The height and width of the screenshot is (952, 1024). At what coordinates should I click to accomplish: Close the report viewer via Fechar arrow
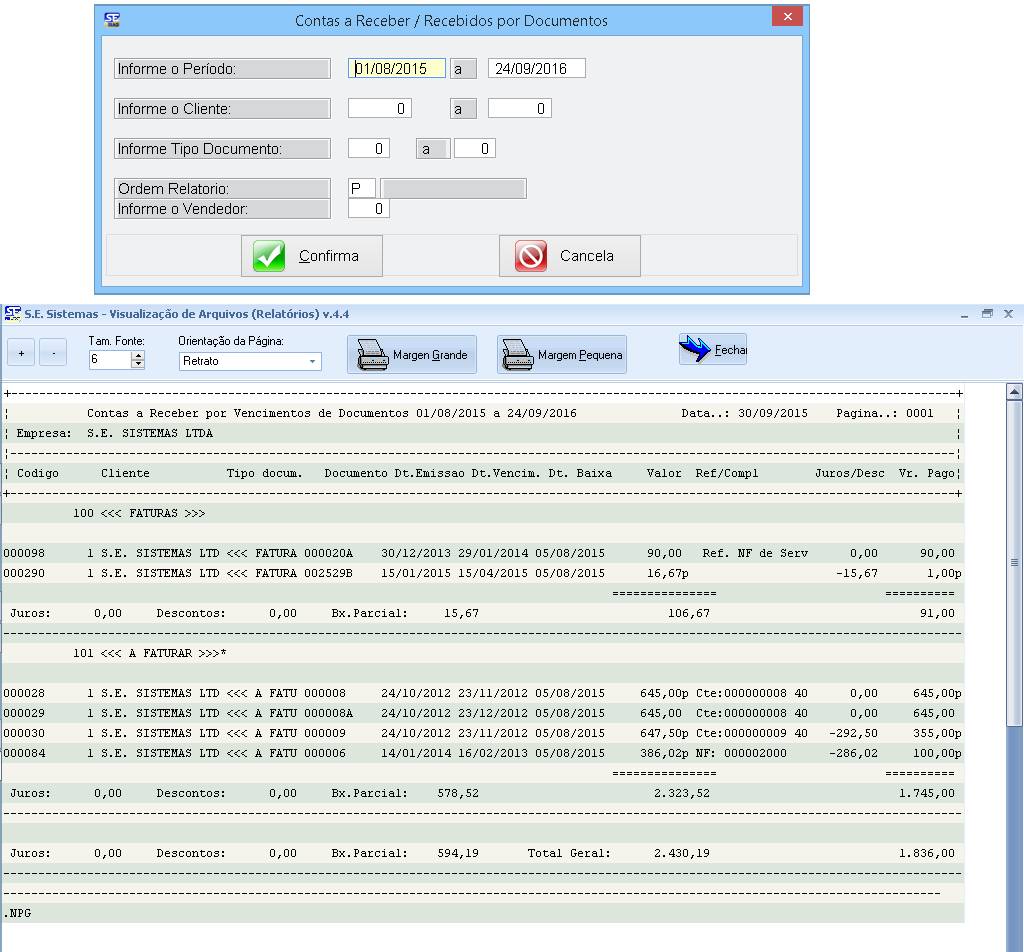click(x=712, y=350)
